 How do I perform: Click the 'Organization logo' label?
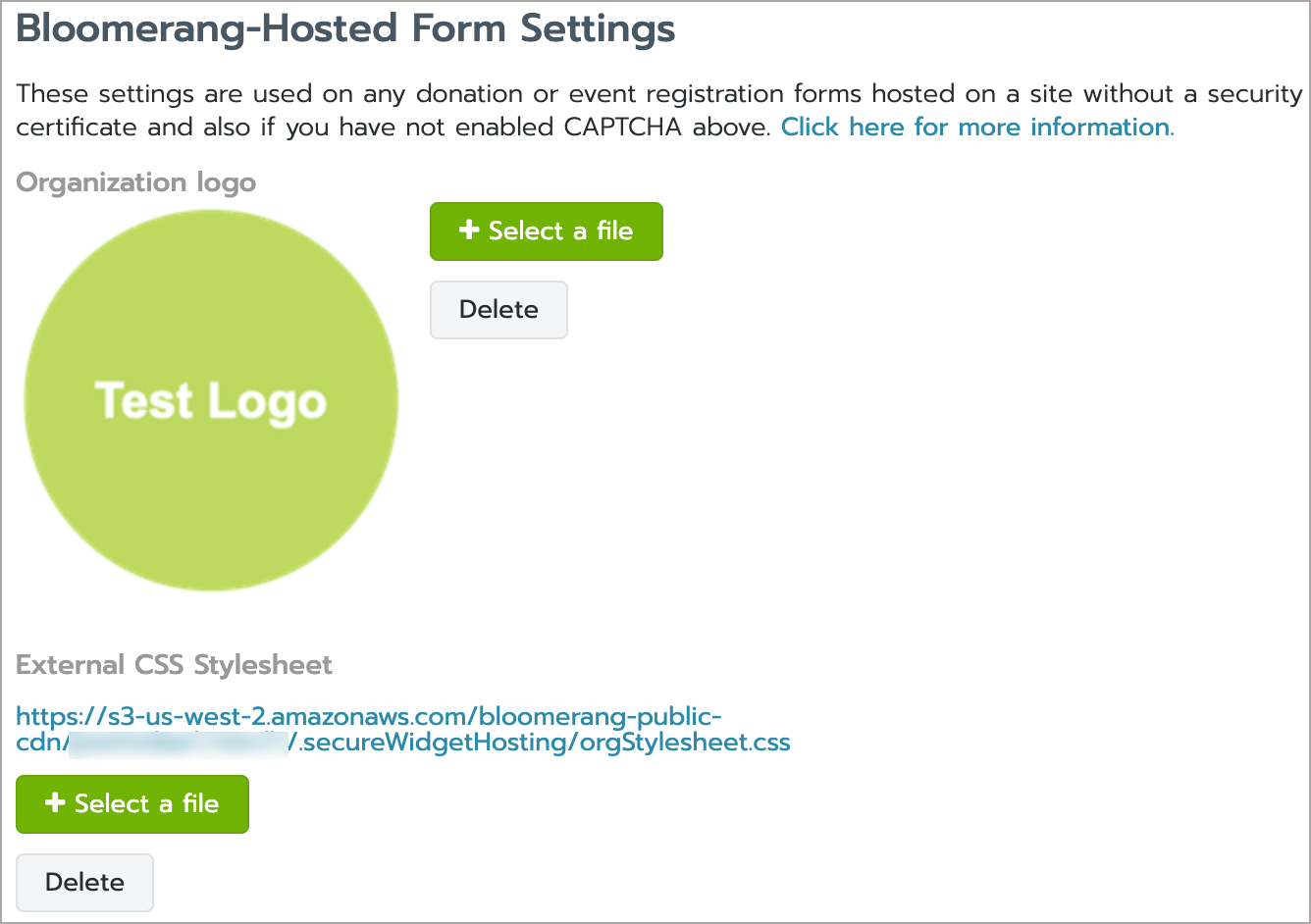click(136, 182)
